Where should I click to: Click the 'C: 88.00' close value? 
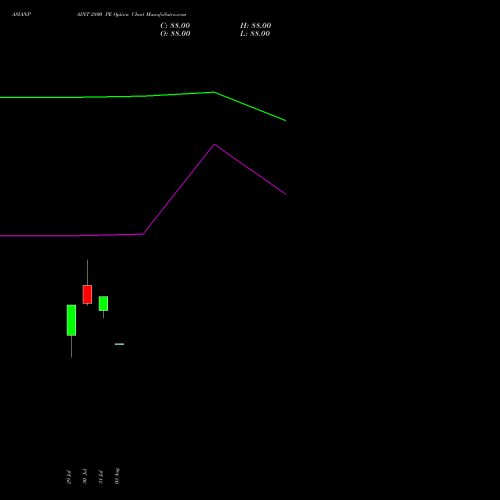(175, 26)
